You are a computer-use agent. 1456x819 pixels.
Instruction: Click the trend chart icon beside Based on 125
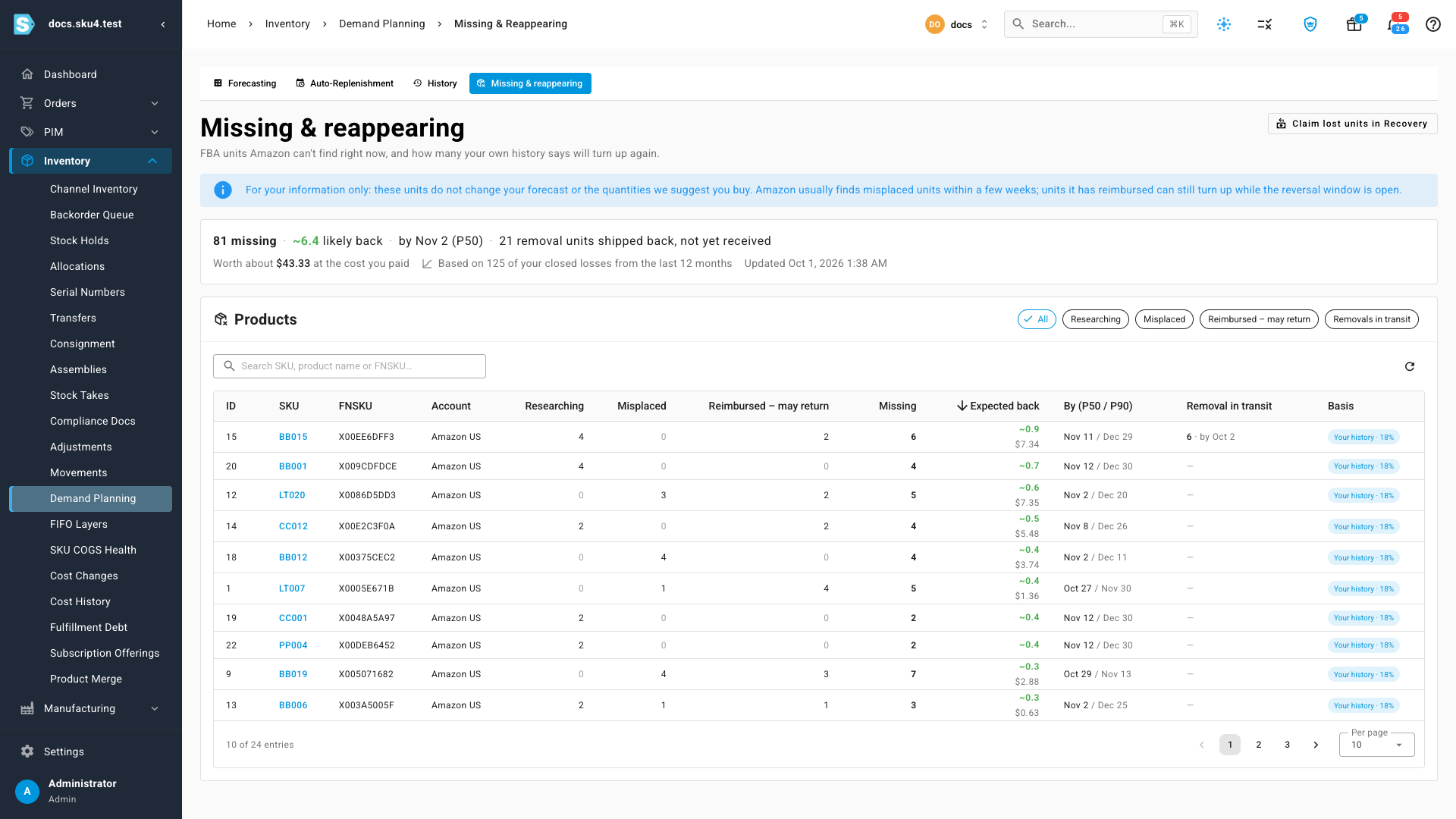click(427, 264)
